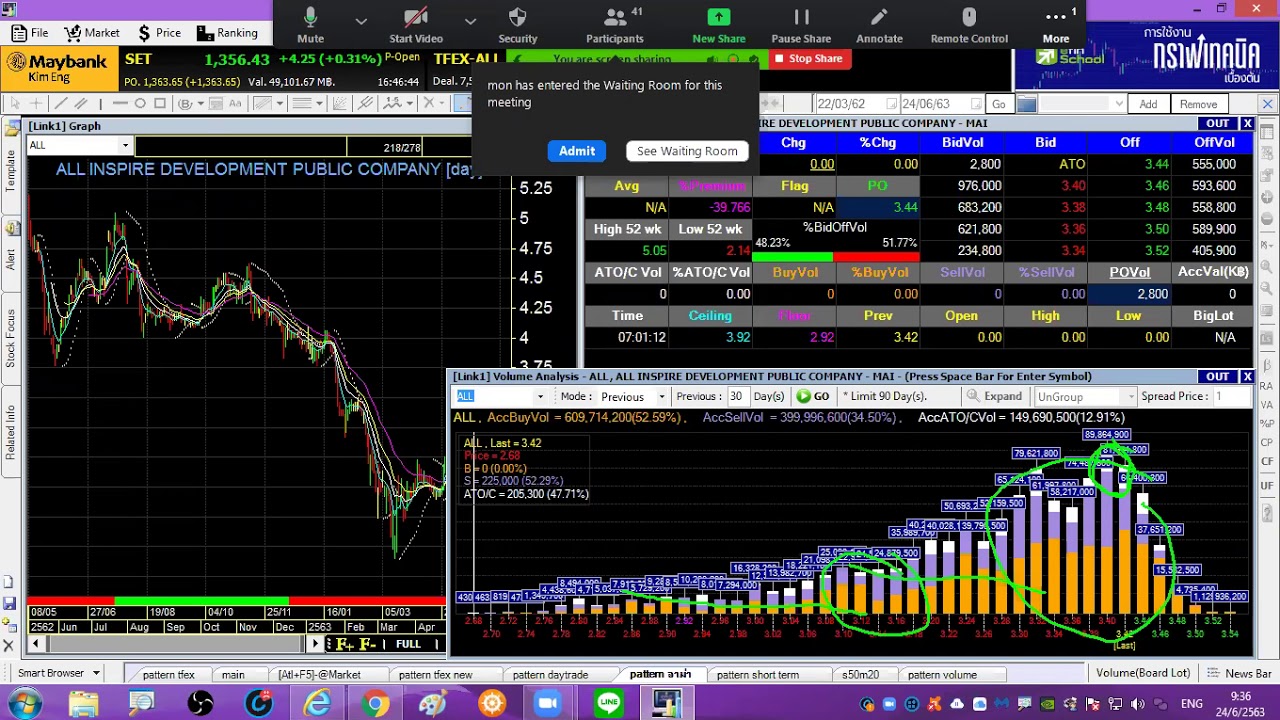Open the LINE app in the taskbar

point(609,704)
